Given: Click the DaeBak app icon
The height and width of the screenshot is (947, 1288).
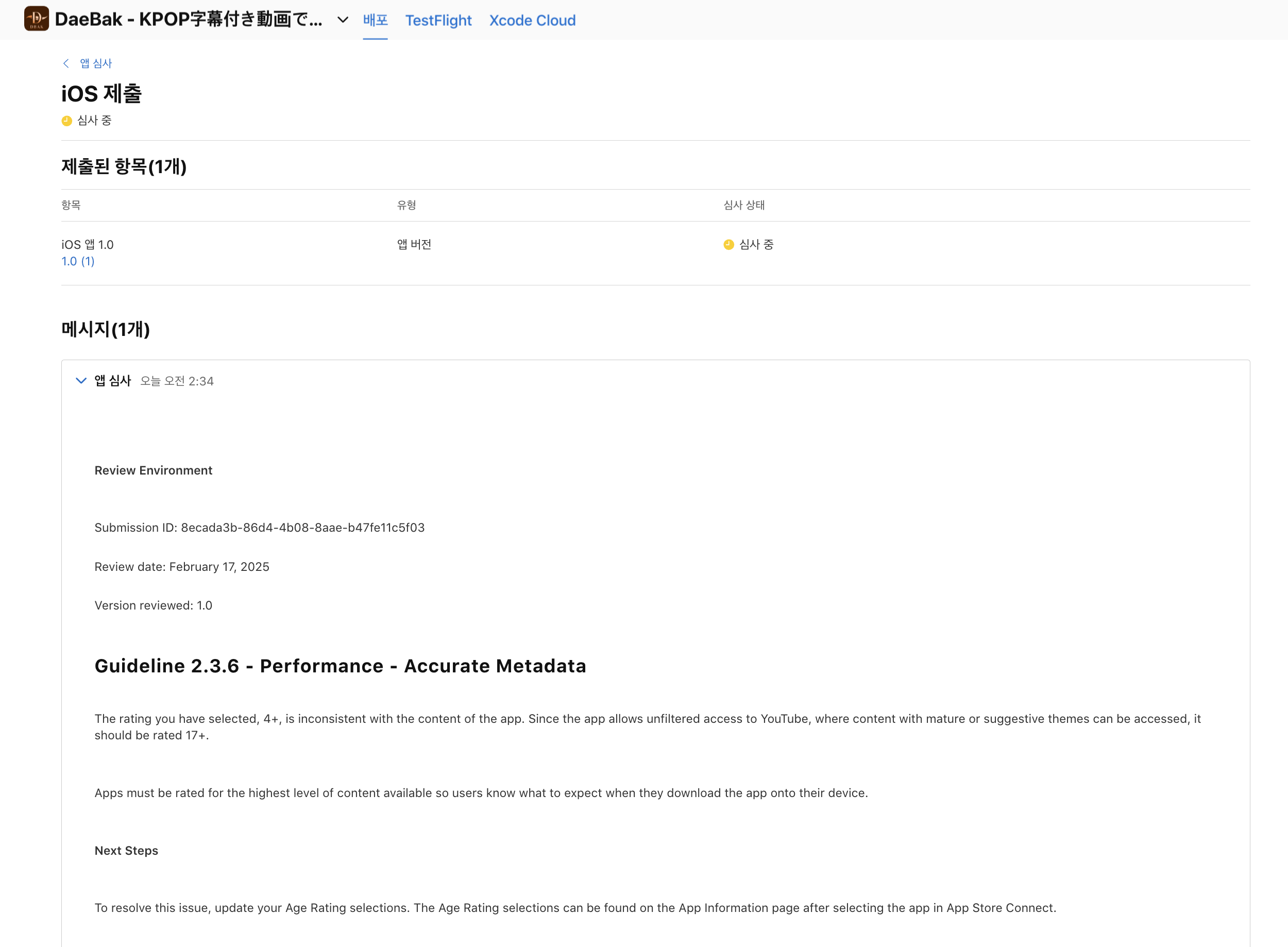Looking at the screenshot, I should (36, 19).
